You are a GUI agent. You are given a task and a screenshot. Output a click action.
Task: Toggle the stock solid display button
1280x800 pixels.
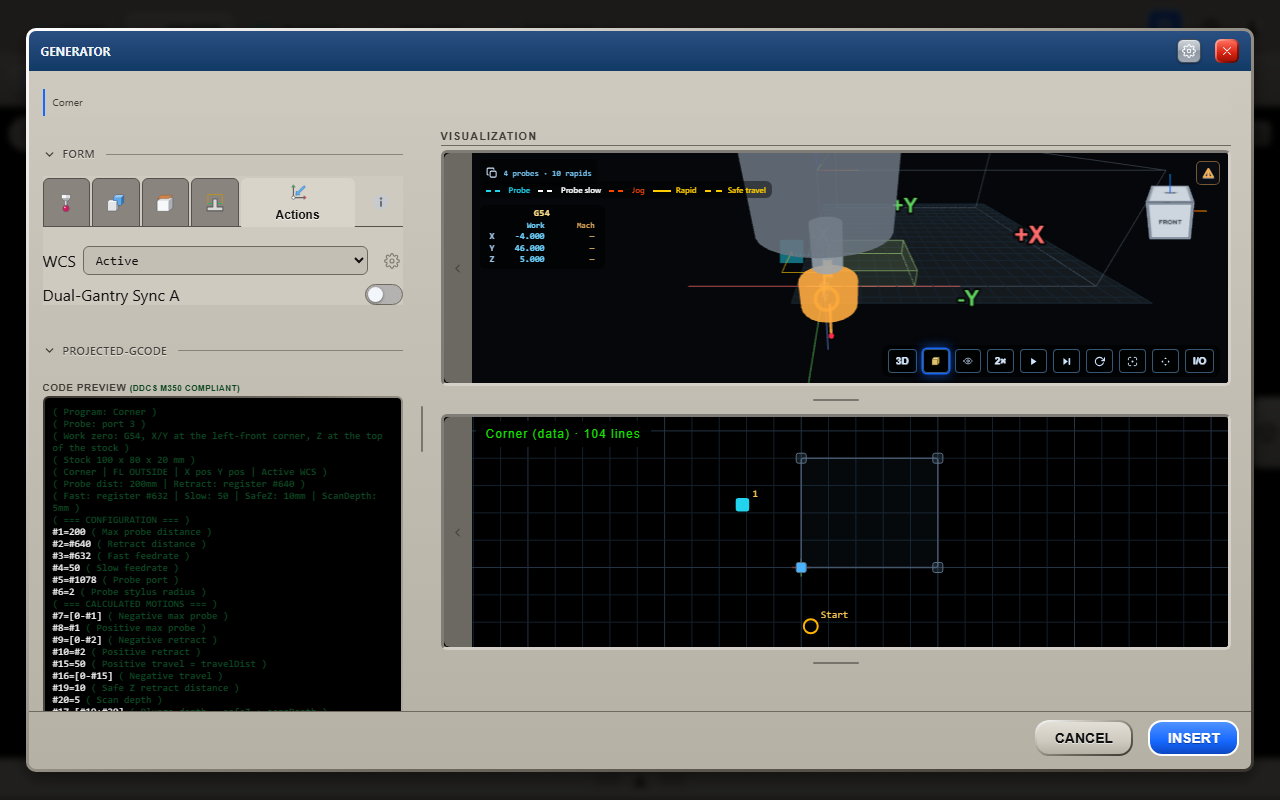click(x=935, y=361)
